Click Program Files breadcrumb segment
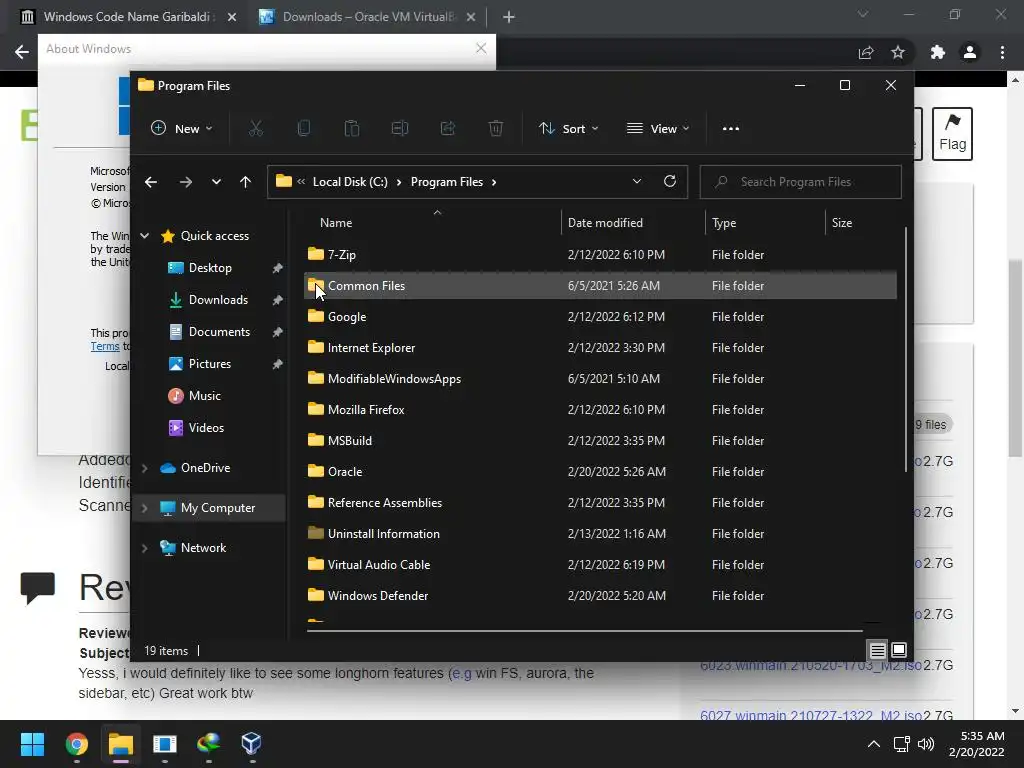 coord(447,182)
